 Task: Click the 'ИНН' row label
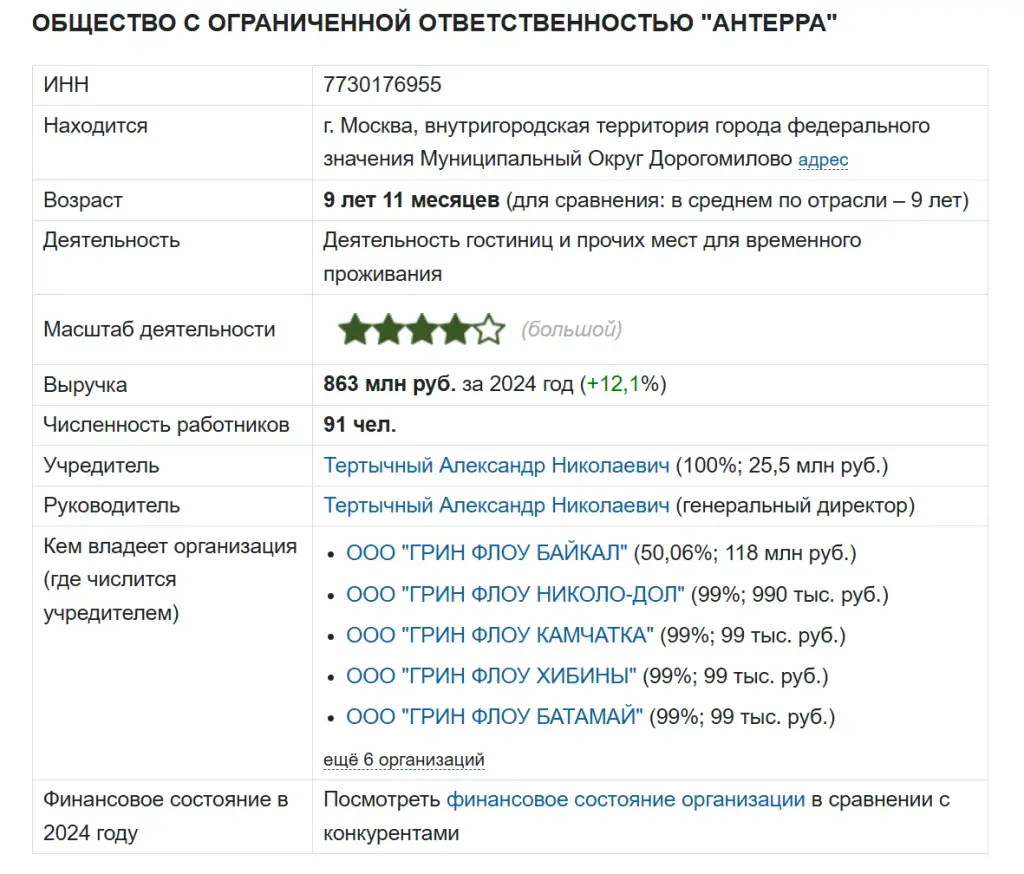(x=66, y=85)
